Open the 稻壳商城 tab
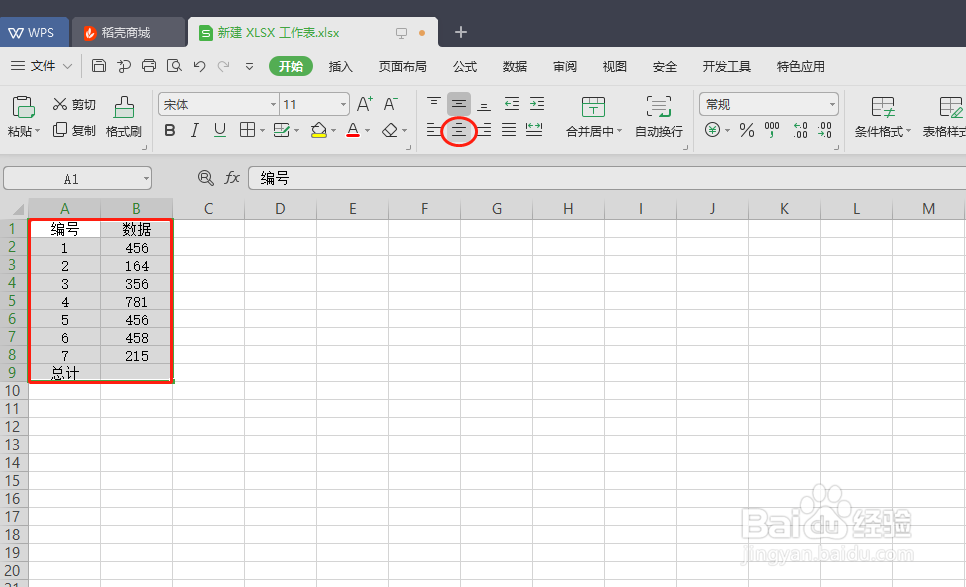Image resolution: width=966 pixels, height=587 pixels. 128,33
